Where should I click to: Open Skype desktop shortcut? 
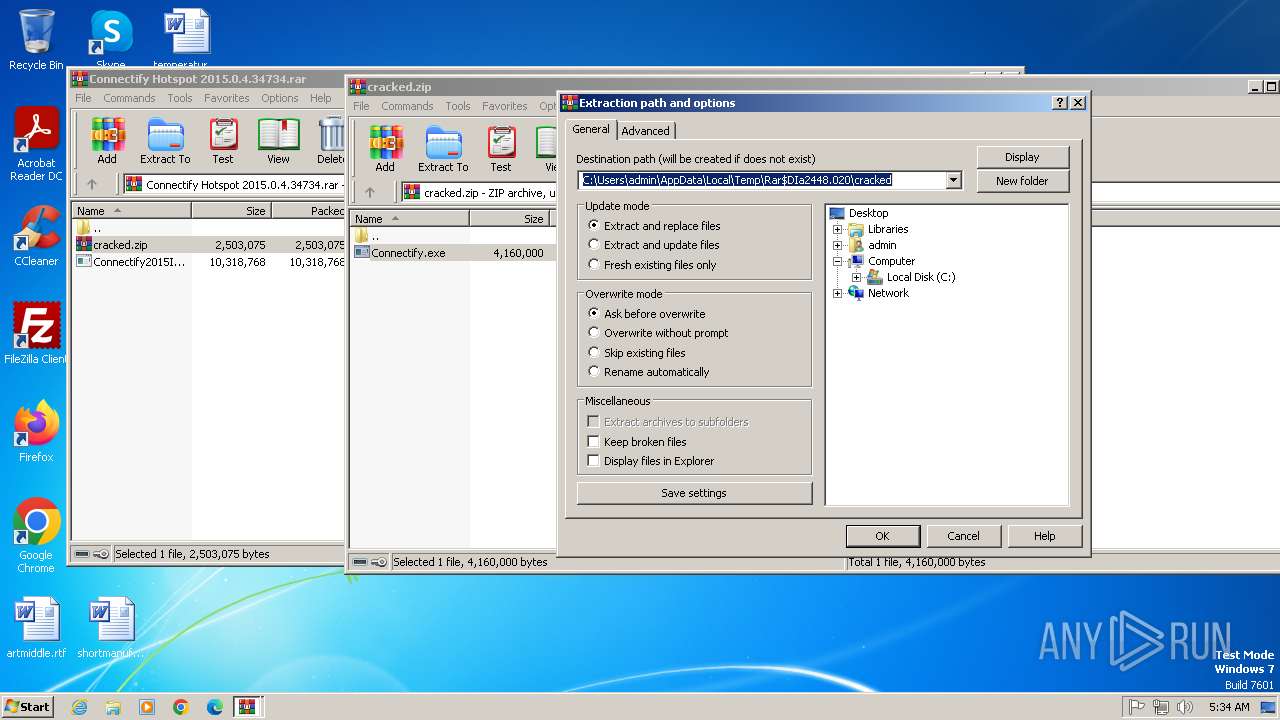point(111,40)
